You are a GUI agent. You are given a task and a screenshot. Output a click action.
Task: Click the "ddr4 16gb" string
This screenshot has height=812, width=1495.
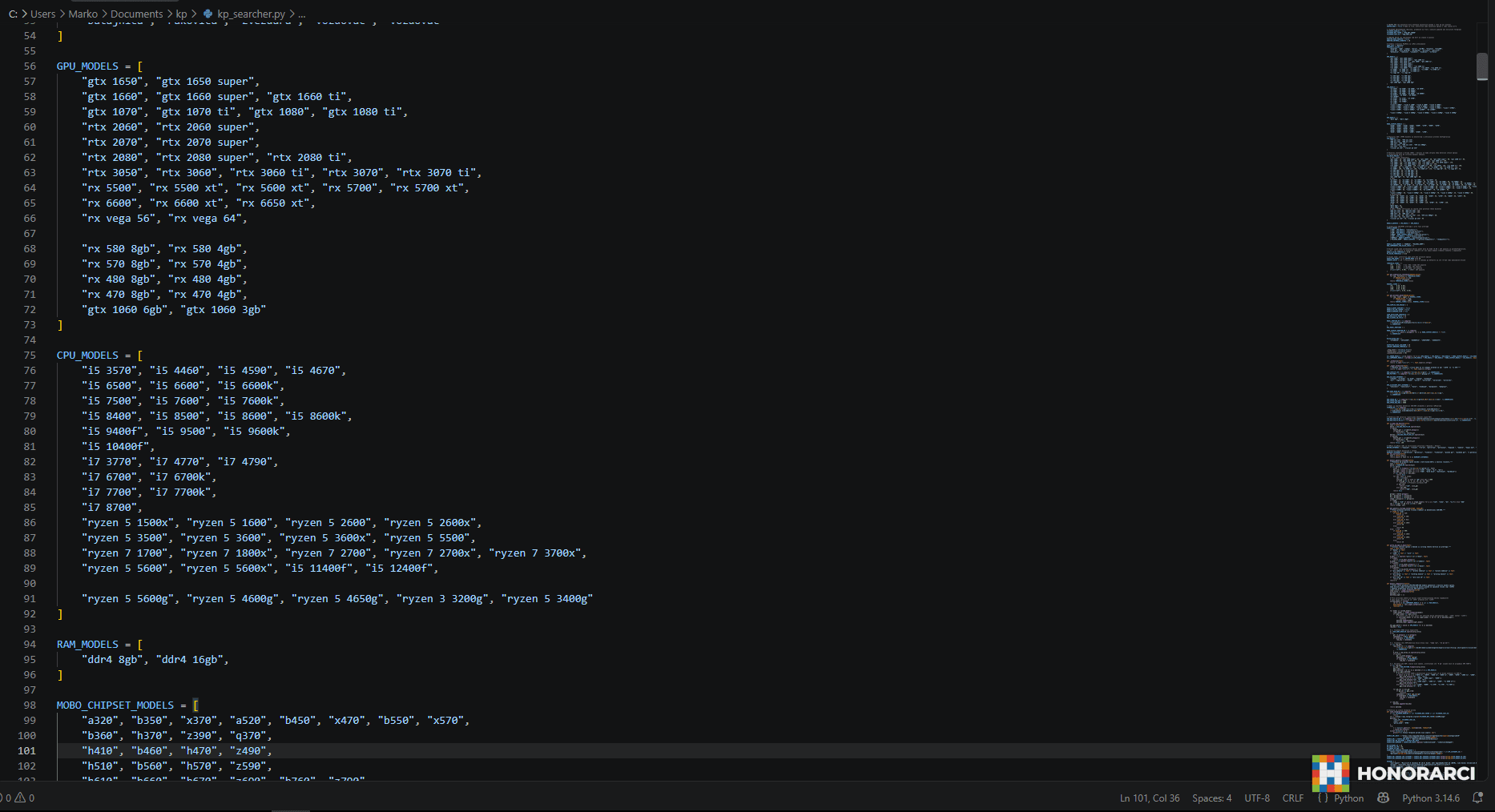(x=189, y=659)
